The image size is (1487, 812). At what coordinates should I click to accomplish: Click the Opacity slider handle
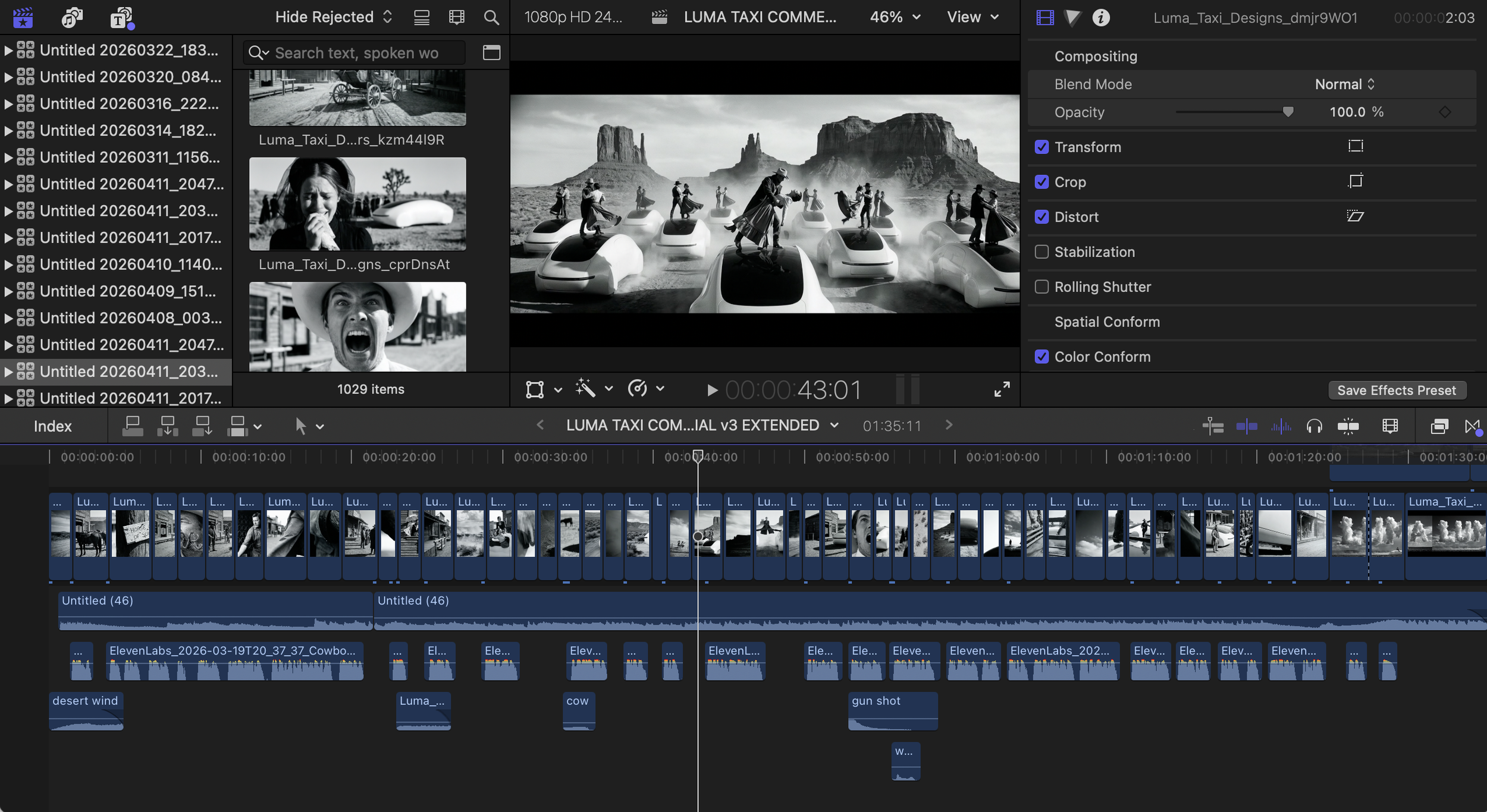(x=1288, y=112)
